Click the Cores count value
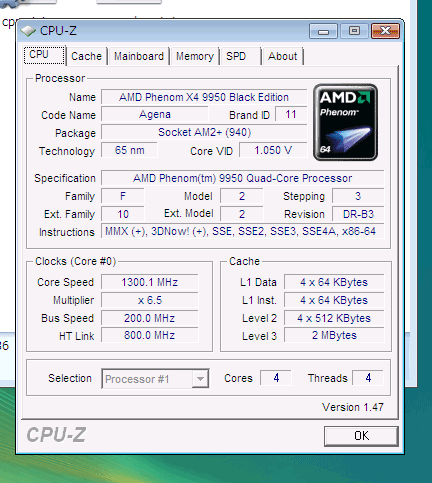This screenshot has width=432, height=483. pos(276,378)
